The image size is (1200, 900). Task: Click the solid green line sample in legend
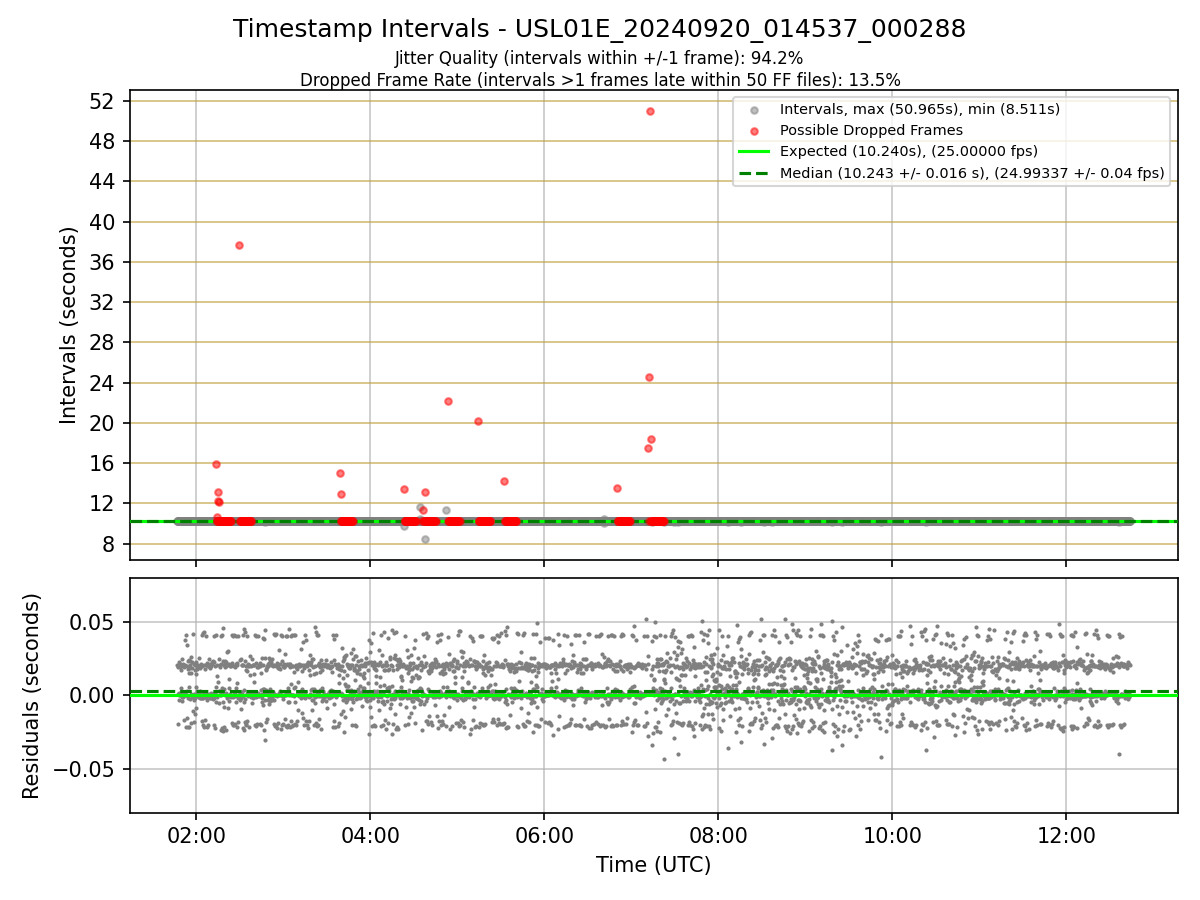point(754,152)
